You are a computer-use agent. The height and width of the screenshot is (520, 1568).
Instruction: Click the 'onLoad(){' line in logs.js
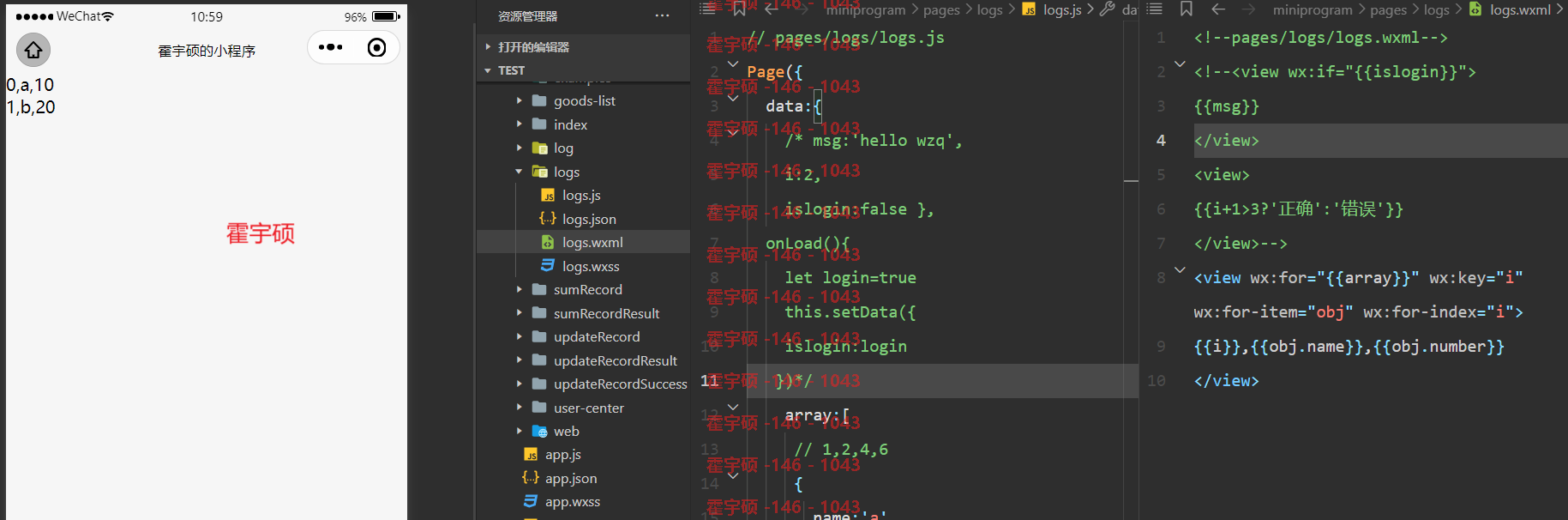[808, 243]
